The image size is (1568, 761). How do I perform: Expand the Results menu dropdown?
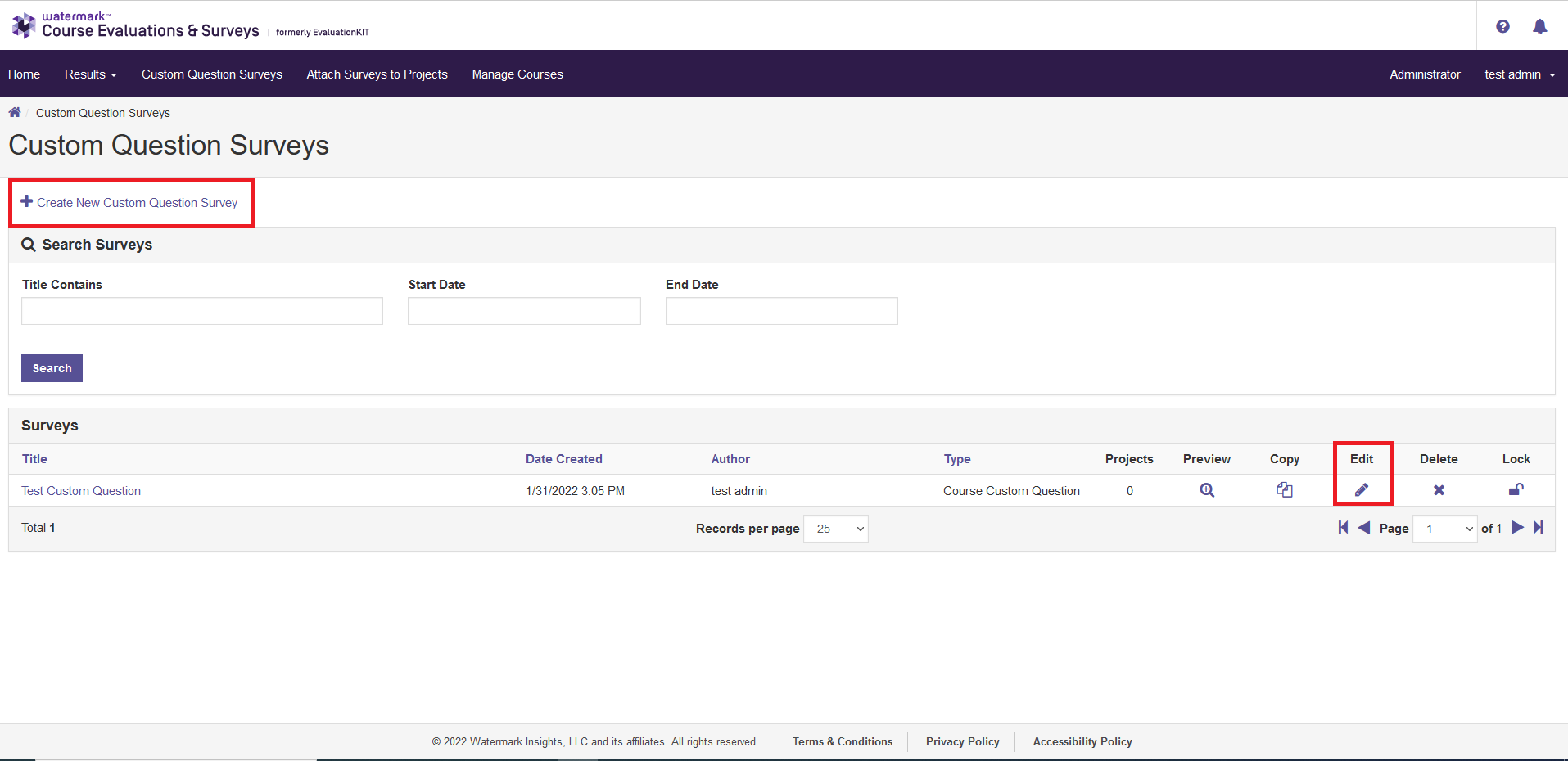[90, 74]
